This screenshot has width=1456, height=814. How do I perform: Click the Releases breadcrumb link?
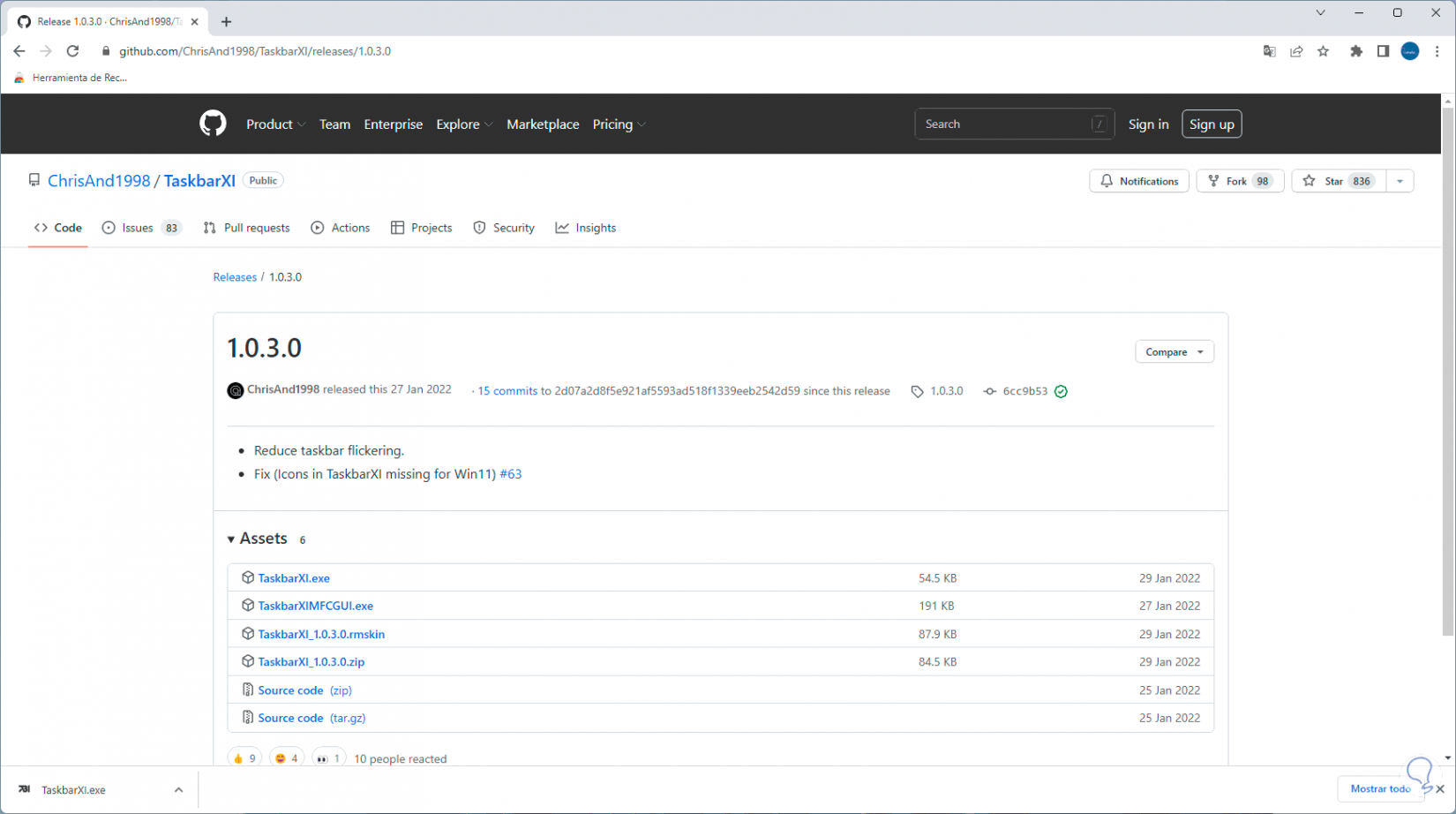click(235, 277)
